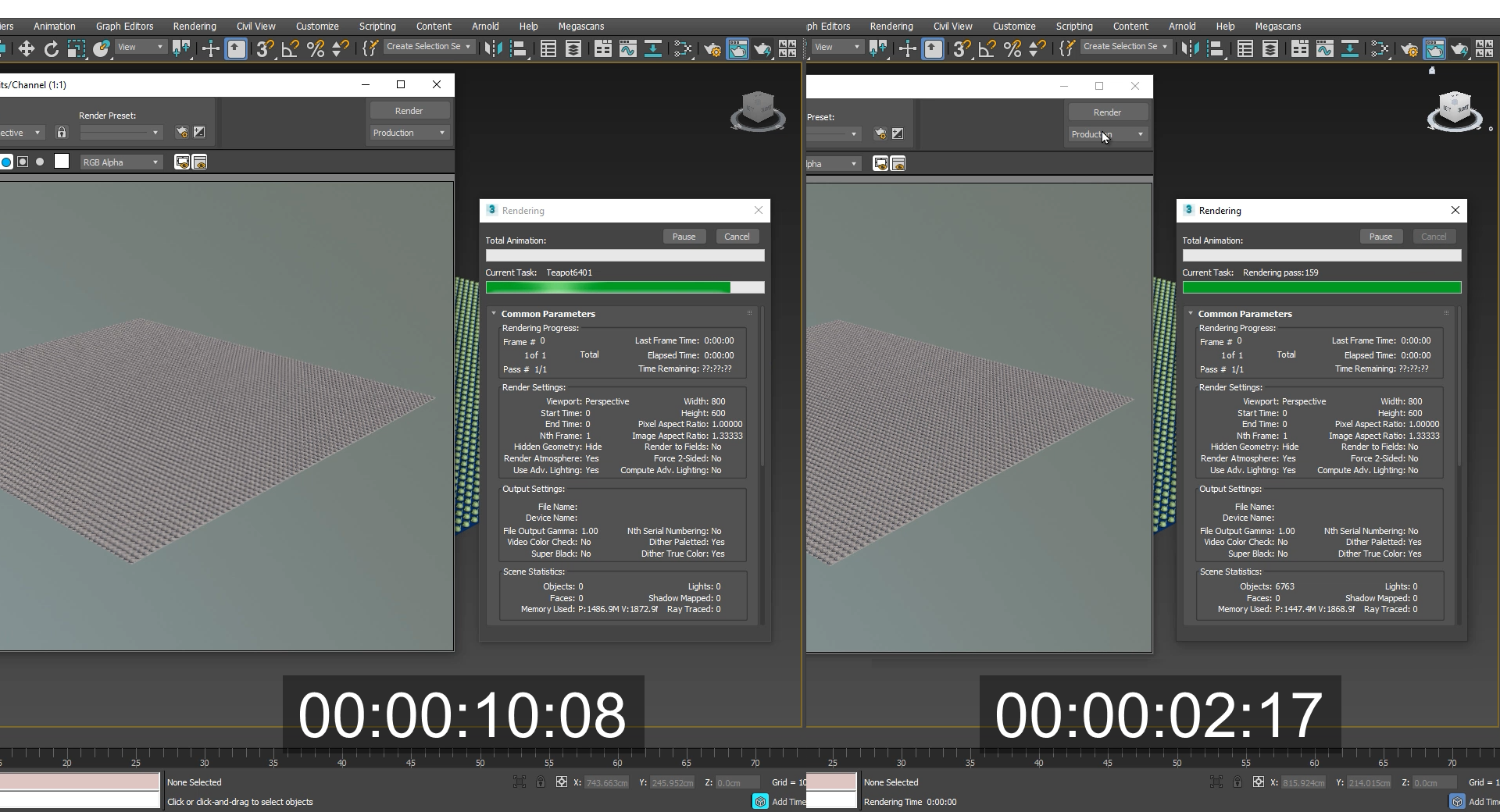Toggle monochrome display in left frame window
Viewport: 1500px width, 812px height.
[x=40, y=162]
